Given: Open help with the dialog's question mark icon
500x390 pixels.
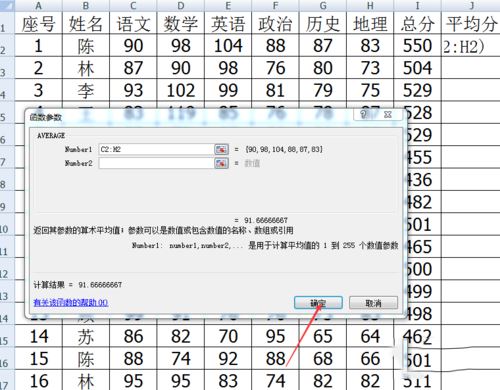Looking at the screenshot, I should [x=364, y=114].
